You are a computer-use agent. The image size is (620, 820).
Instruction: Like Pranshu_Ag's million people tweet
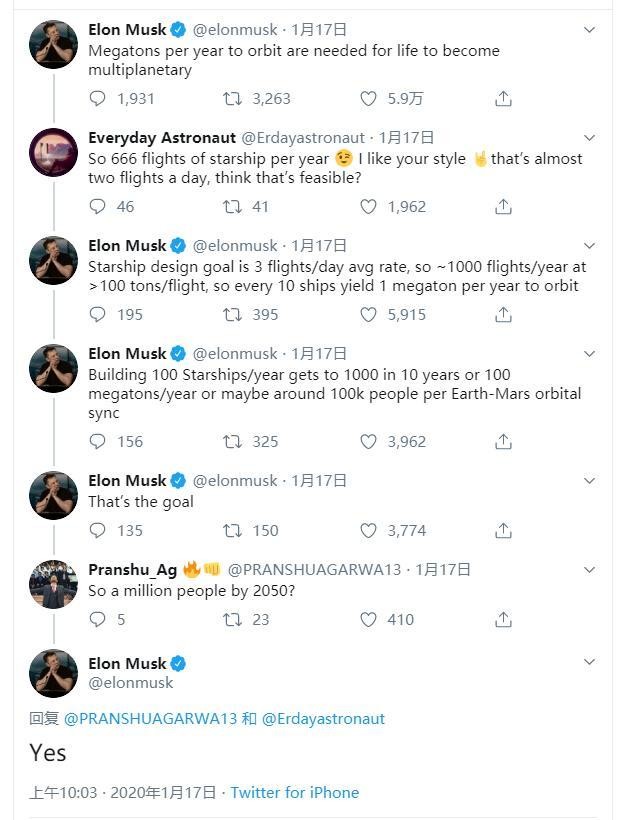point(368,619)
